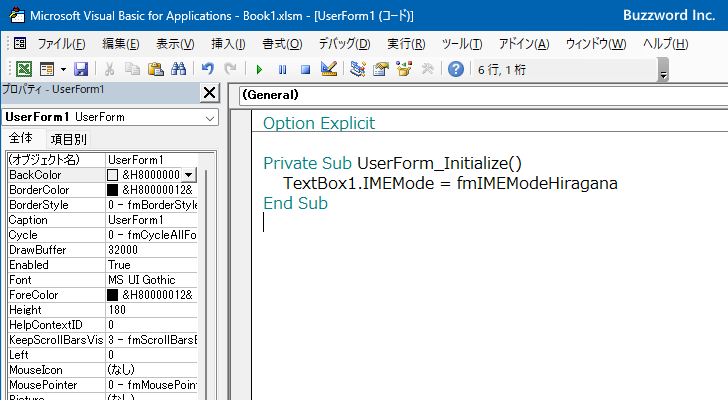The width and height of the screenshot is (728, 400).
Task: Select the Left property name
Action: tap(19, 355)
